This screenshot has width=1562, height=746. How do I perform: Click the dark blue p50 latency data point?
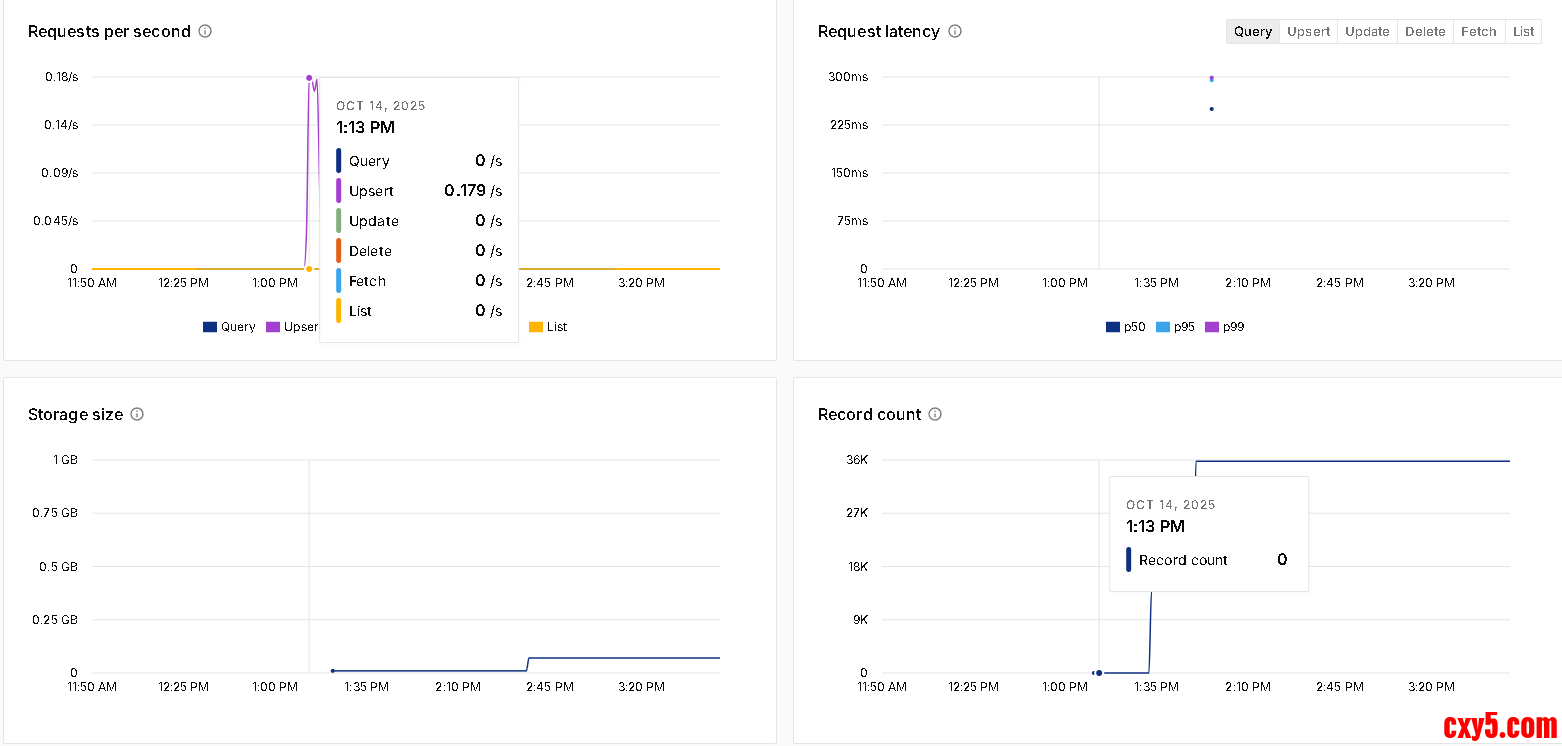[x=1211, y=109]
